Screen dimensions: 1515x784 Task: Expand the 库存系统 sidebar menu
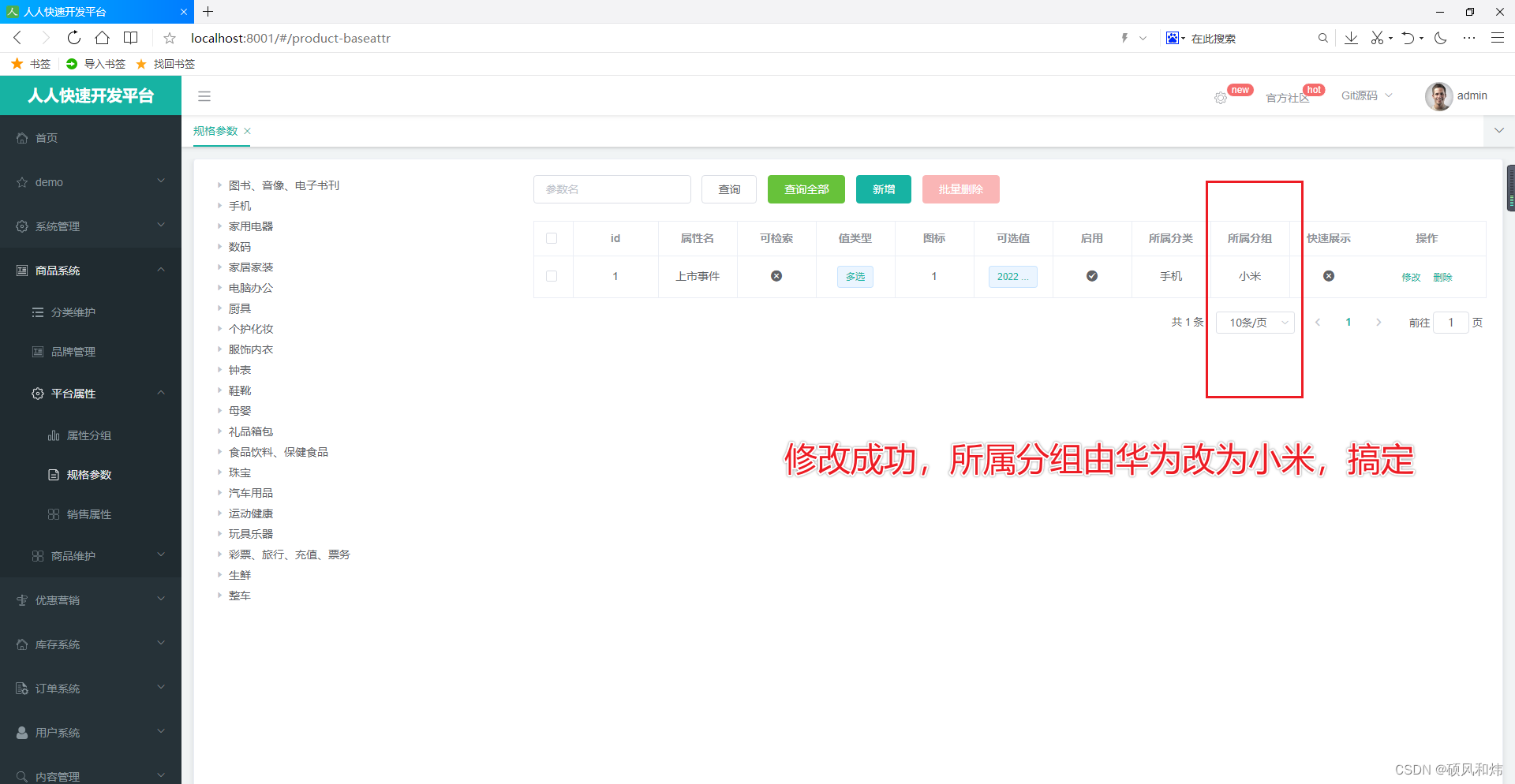[91, 644]
